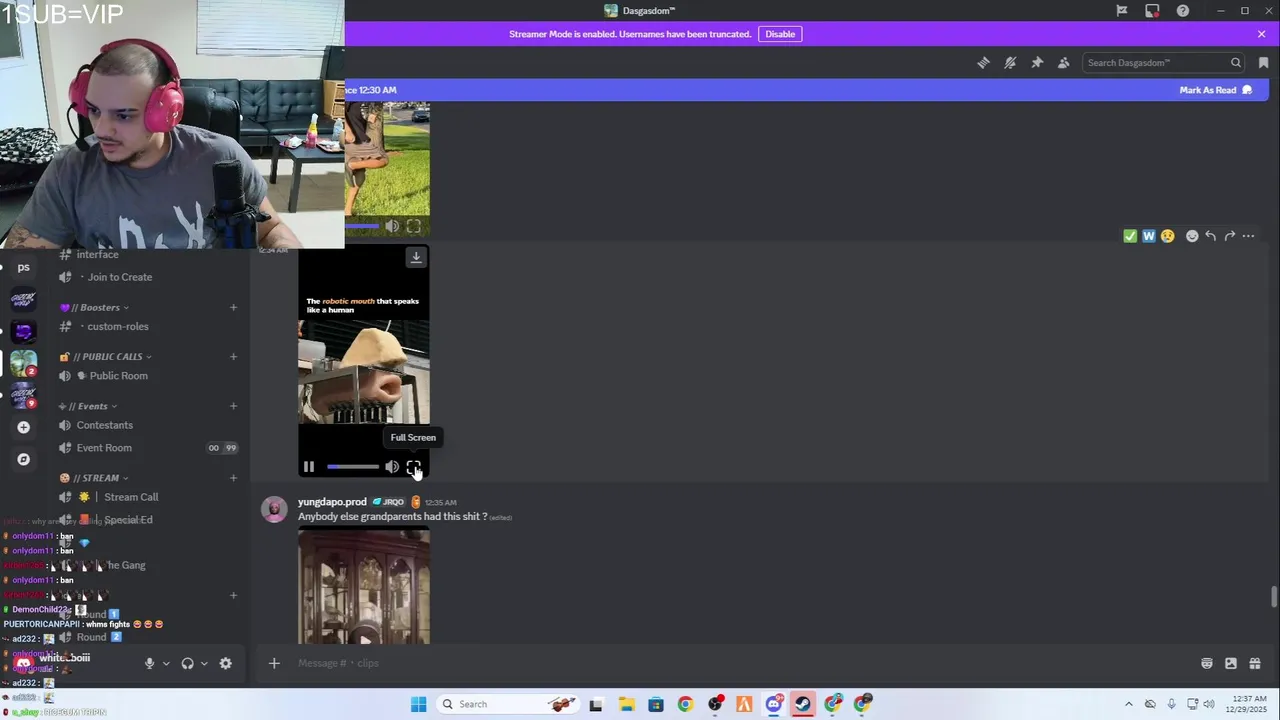The width and height of the screenshot is (1280, 720).
Task: Toggle the member list icon
Action: tap(1064, 63)
